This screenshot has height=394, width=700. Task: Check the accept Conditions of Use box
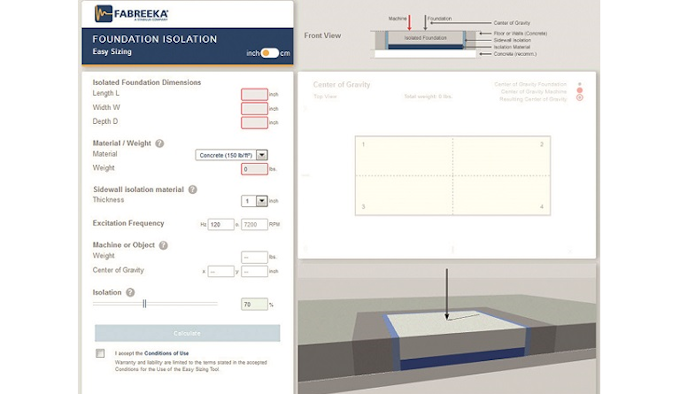100,353
